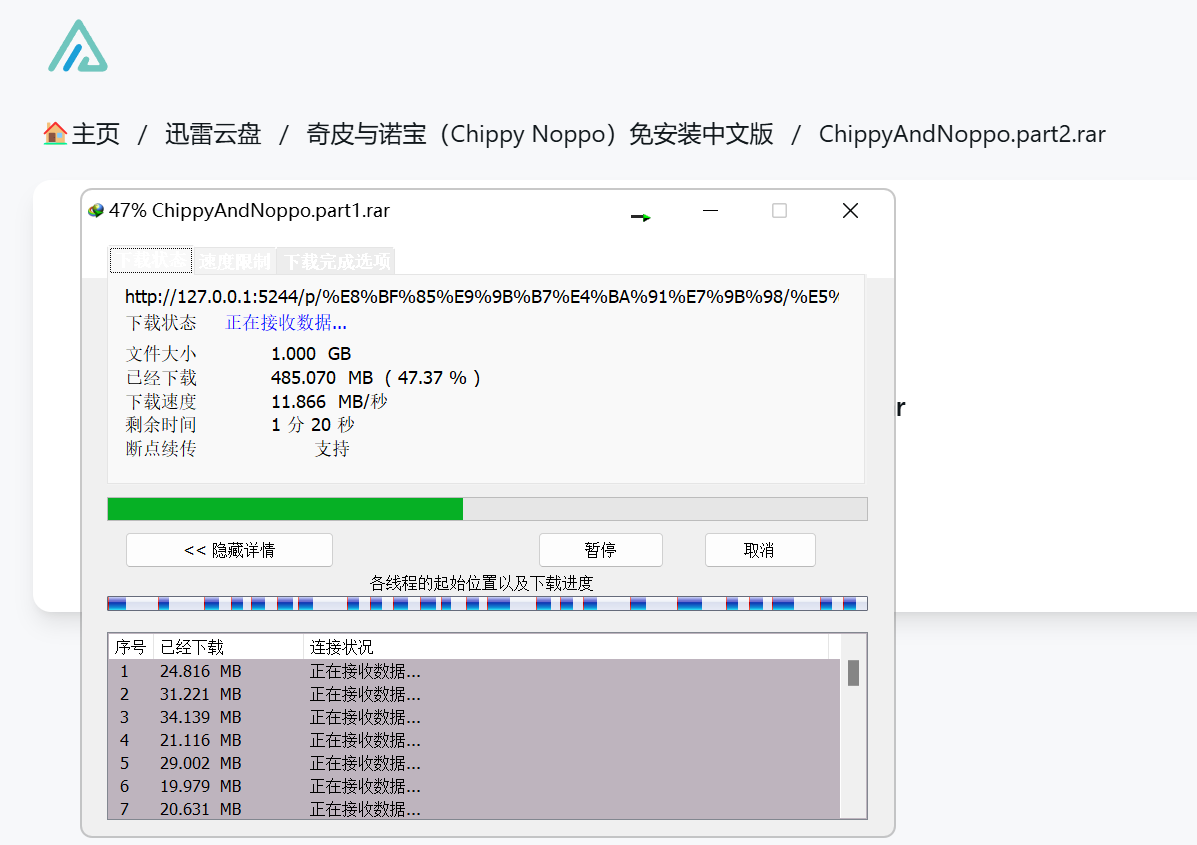This screenshot has height=845, width=1197.
Task: Click the connection list scrollbar thumb
Action: tap(853, 673)
